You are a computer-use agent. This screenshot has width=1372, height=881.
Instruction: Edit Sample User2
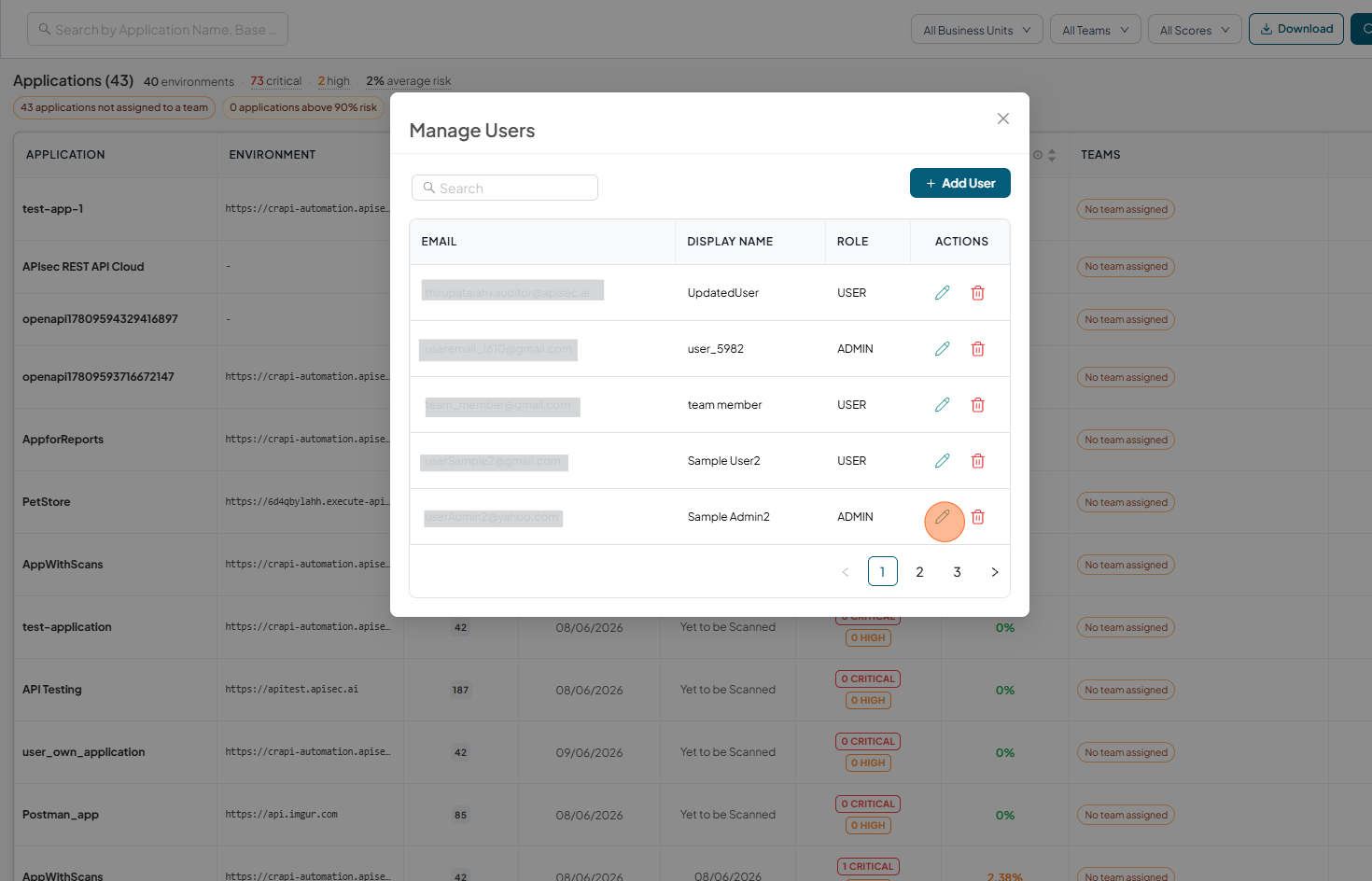[943, 461]
